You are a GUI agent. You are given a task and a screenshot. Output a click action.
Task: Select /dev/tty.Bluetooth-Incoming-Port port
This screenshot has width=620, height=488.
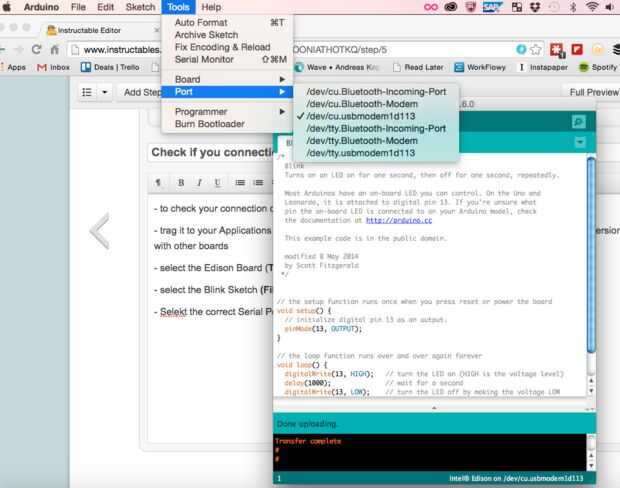[x=376, y=129]
